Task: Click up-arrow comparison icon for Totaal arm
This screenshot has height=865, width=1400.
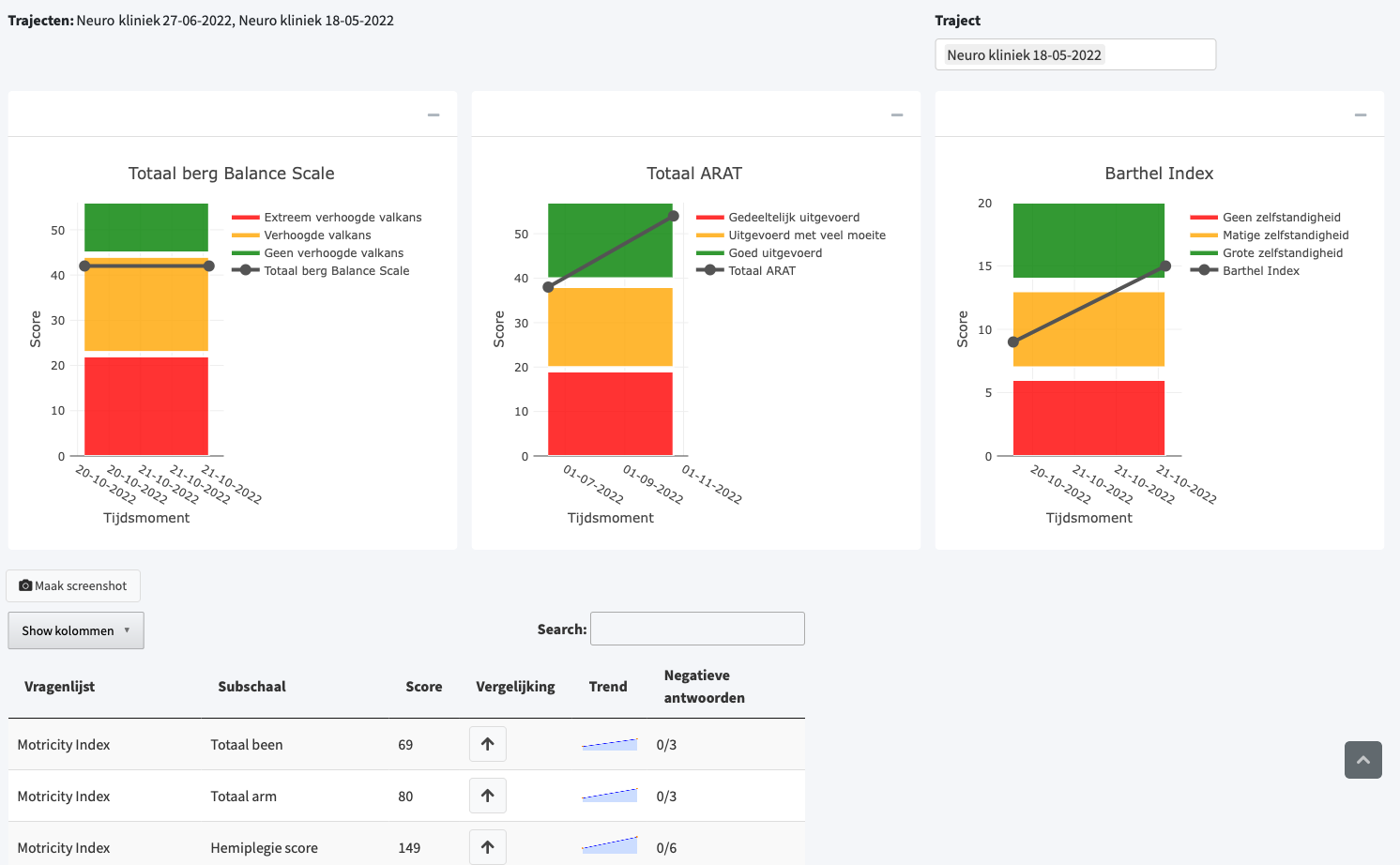Action: coord(488,796)
